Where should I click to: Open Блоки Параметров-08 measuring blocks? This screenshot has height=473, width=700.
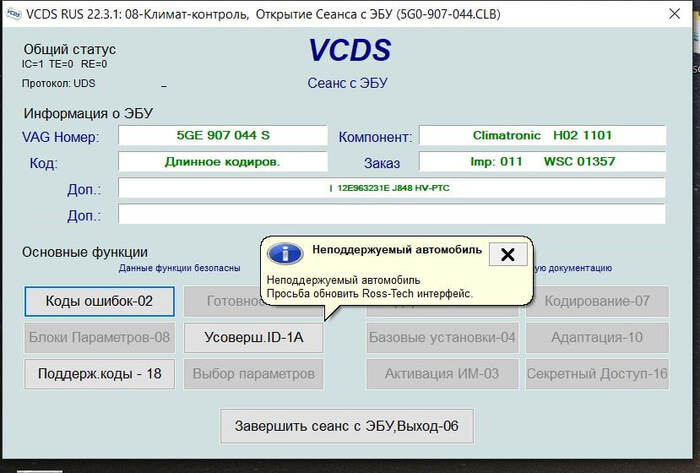(x=99, y=337)
